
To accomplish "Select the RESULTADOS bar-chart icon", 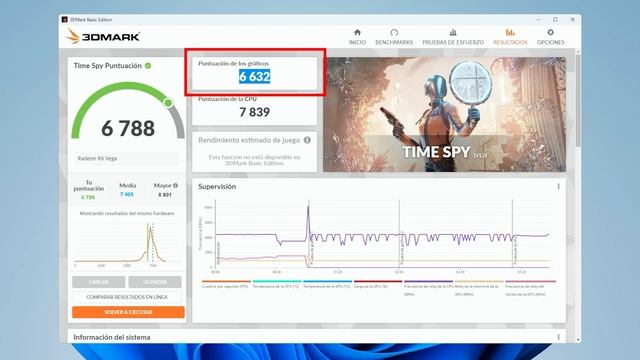I will coord(510,33).
